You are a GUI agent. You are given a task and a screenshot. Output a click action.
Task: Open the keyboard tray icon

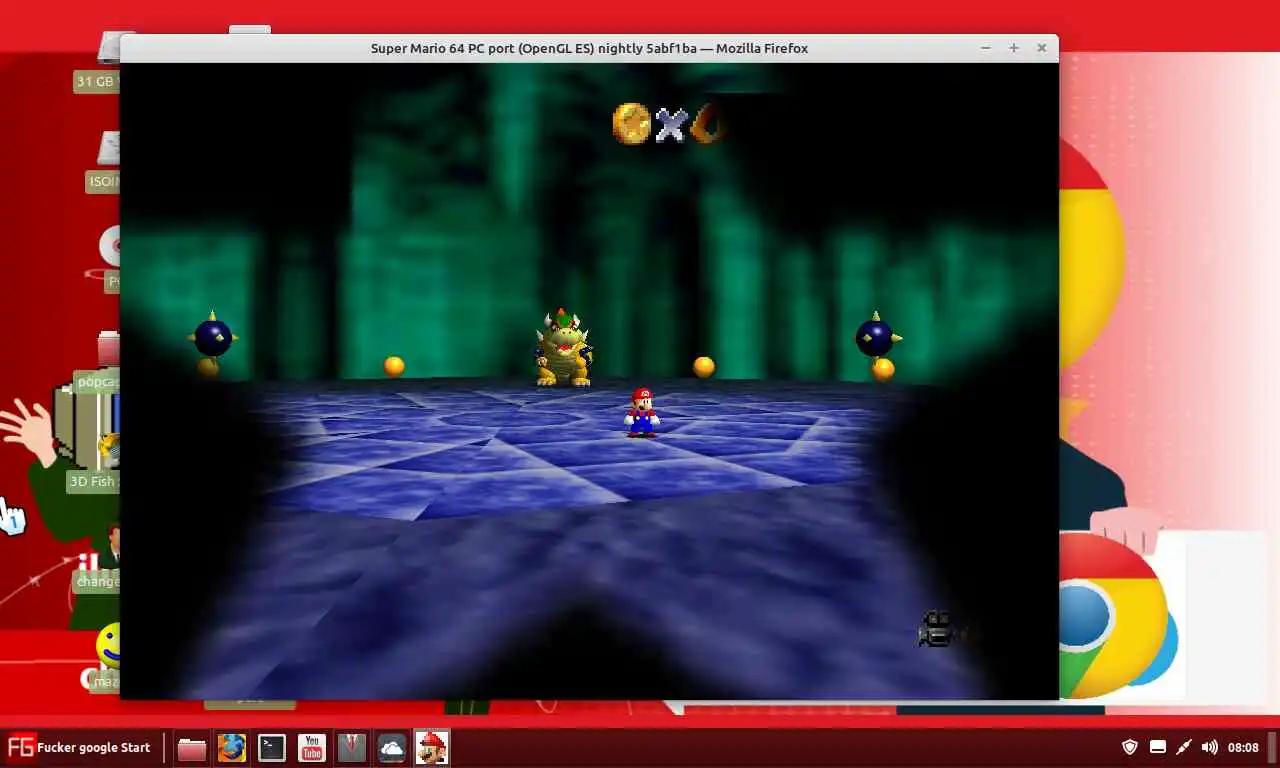coord(1157,747)
